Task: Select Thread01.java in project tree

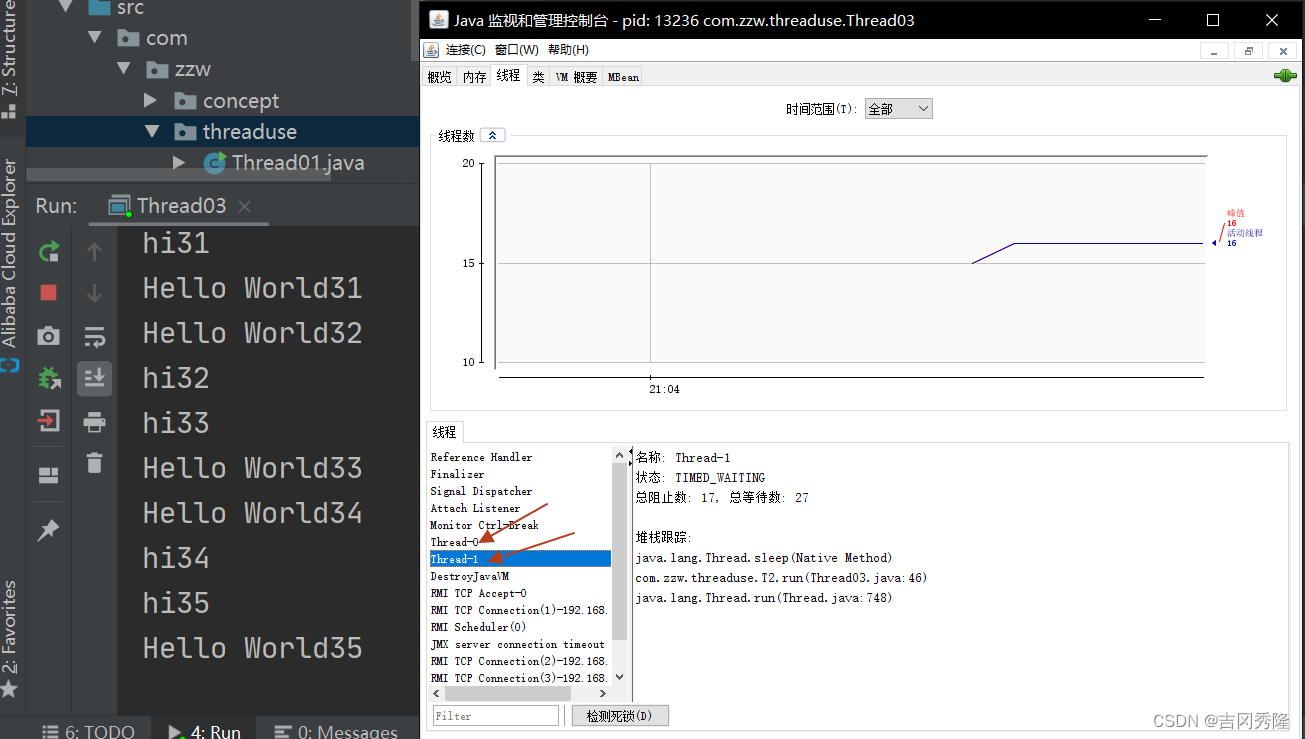Action: click(298, 162)
